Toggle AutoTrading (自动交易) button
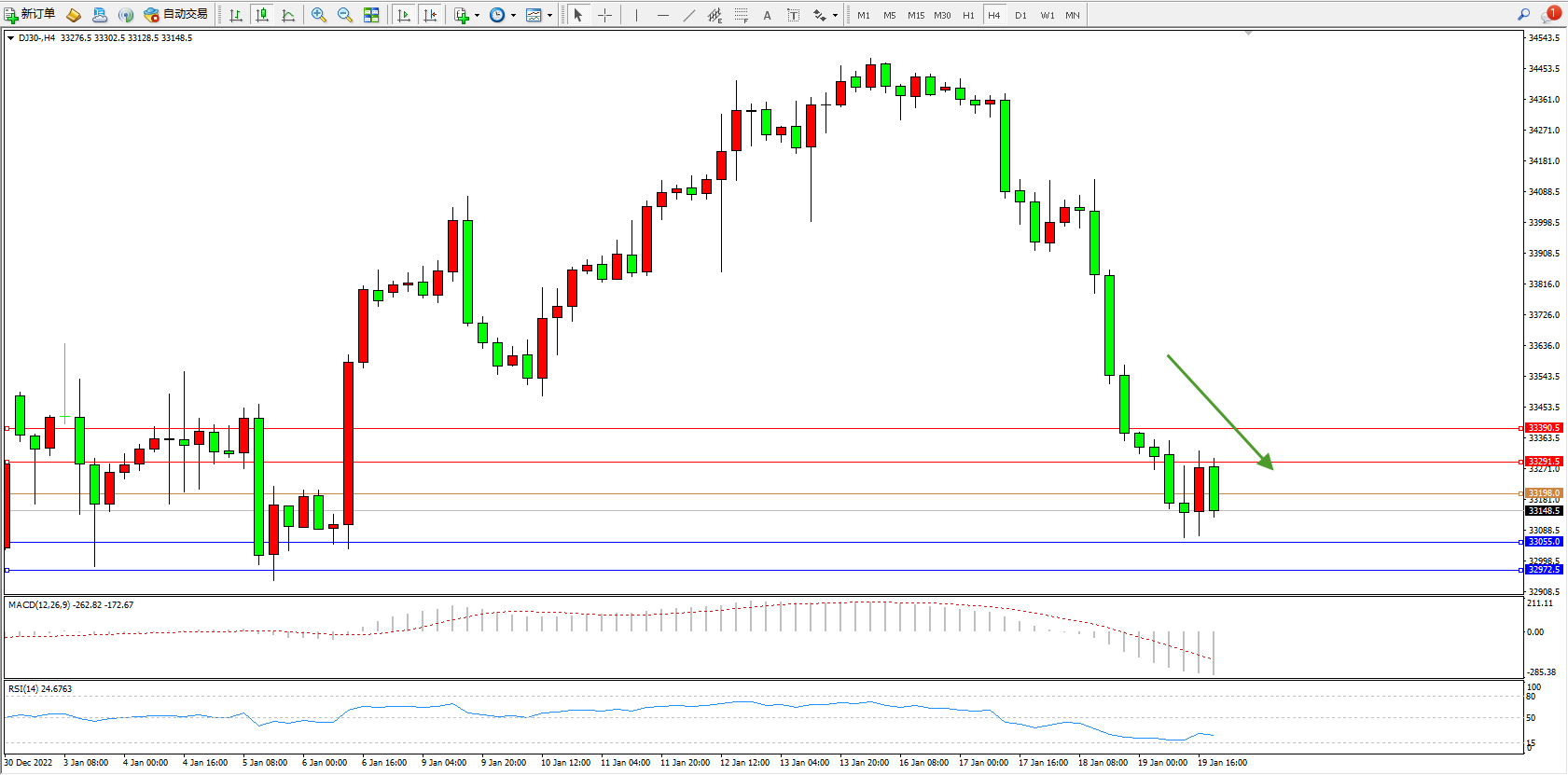Viewport: 1568px width, 775px height. [176, 14]
